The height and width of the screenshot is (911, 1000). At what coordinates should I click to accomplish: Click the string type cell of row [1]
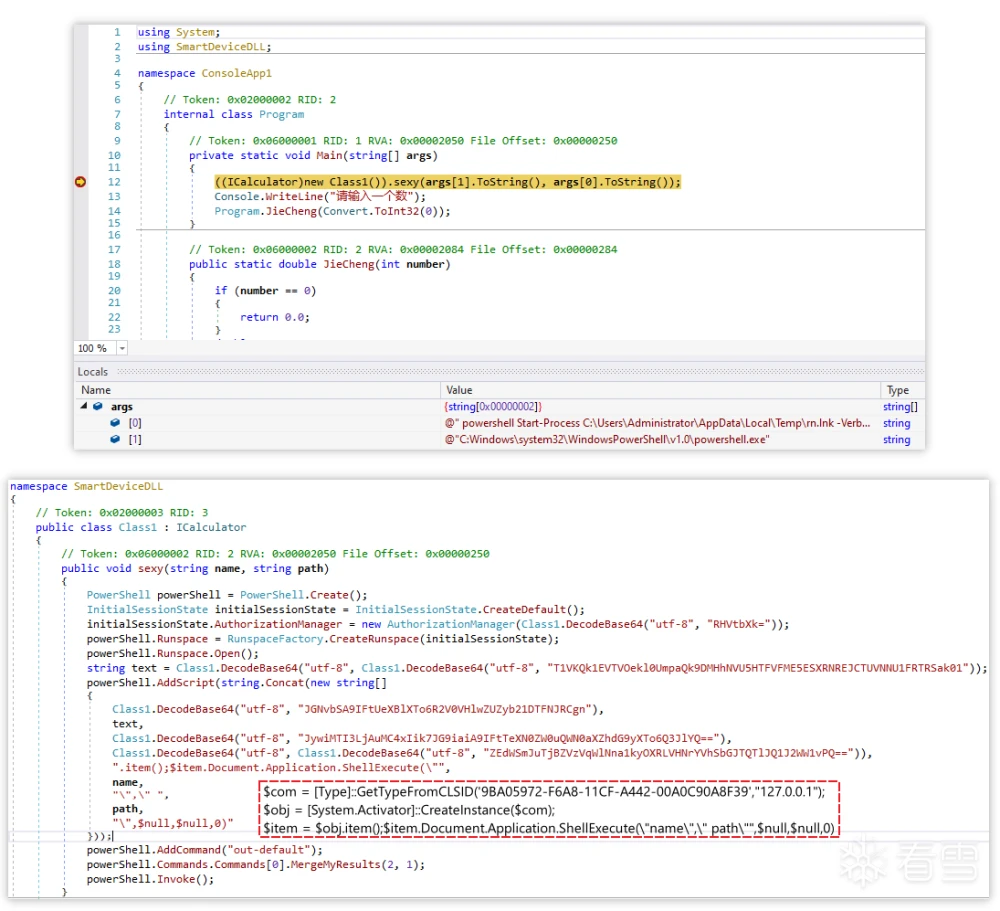pyautogui.click(x=897, y=440)
